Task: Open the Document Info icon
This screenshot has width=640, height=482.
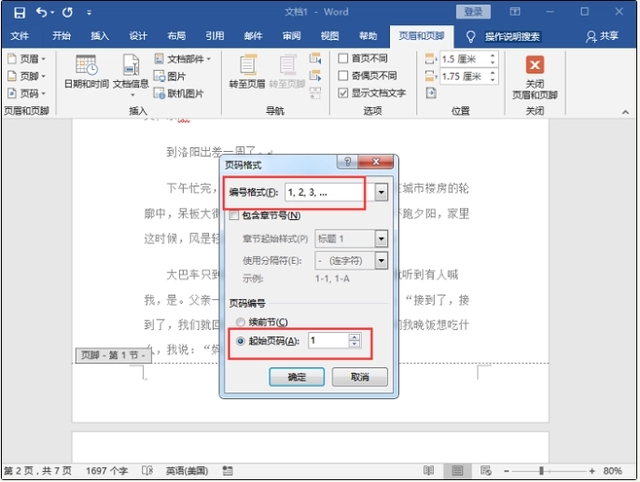Action: [131, 66]
